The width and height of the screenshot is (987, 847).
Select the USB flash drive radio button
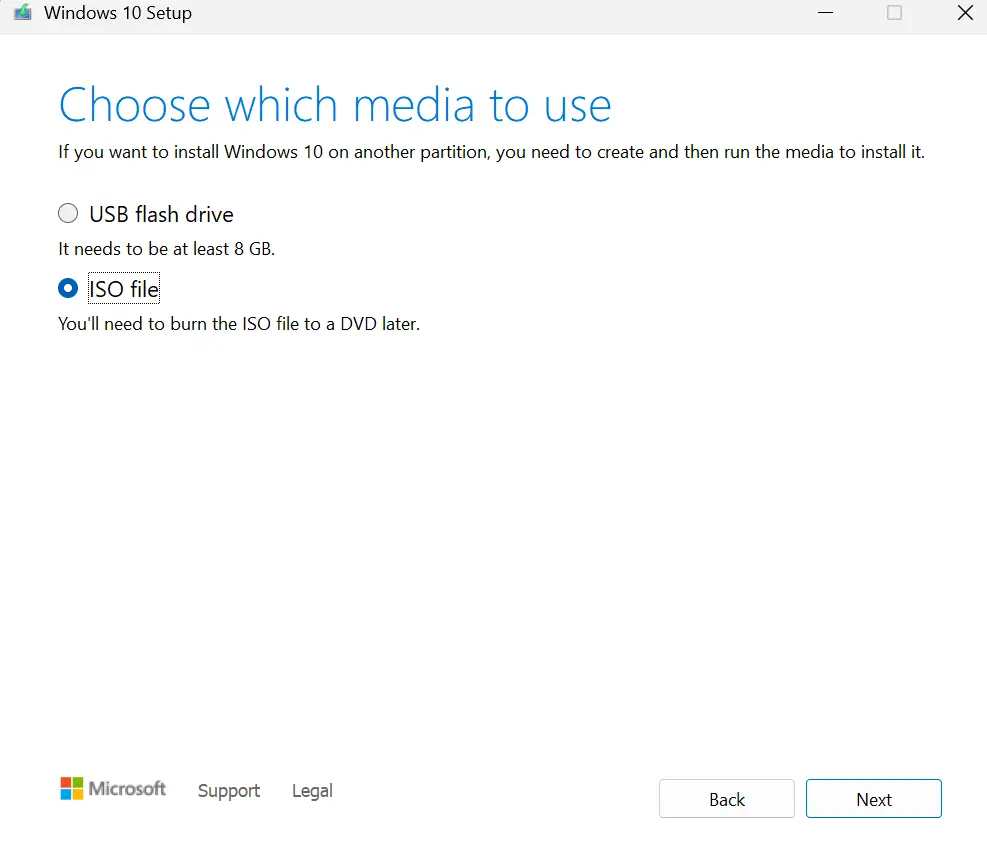(68, 214)
